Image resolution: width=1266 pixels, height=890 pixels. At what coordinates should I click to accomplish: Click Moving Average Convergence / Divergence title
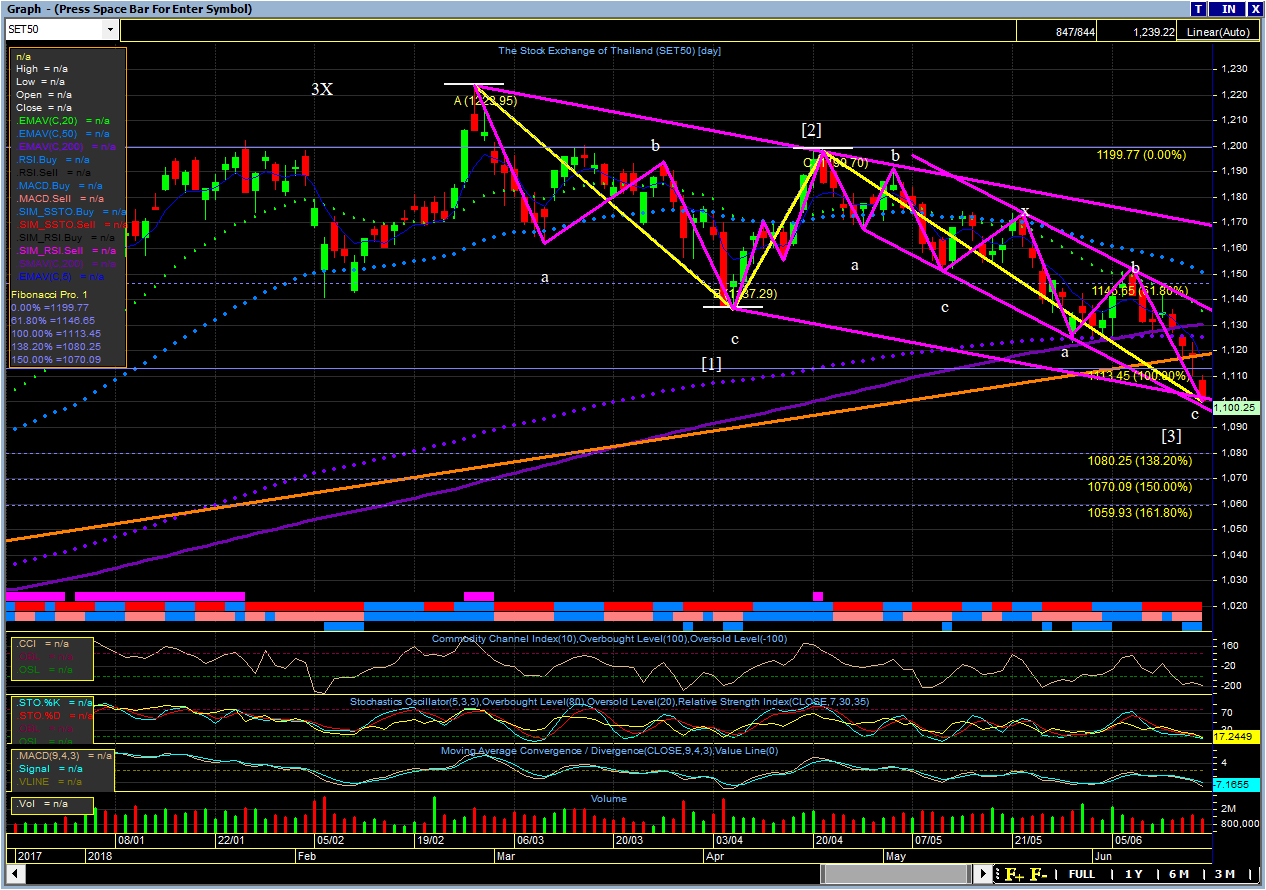point(609,750)
